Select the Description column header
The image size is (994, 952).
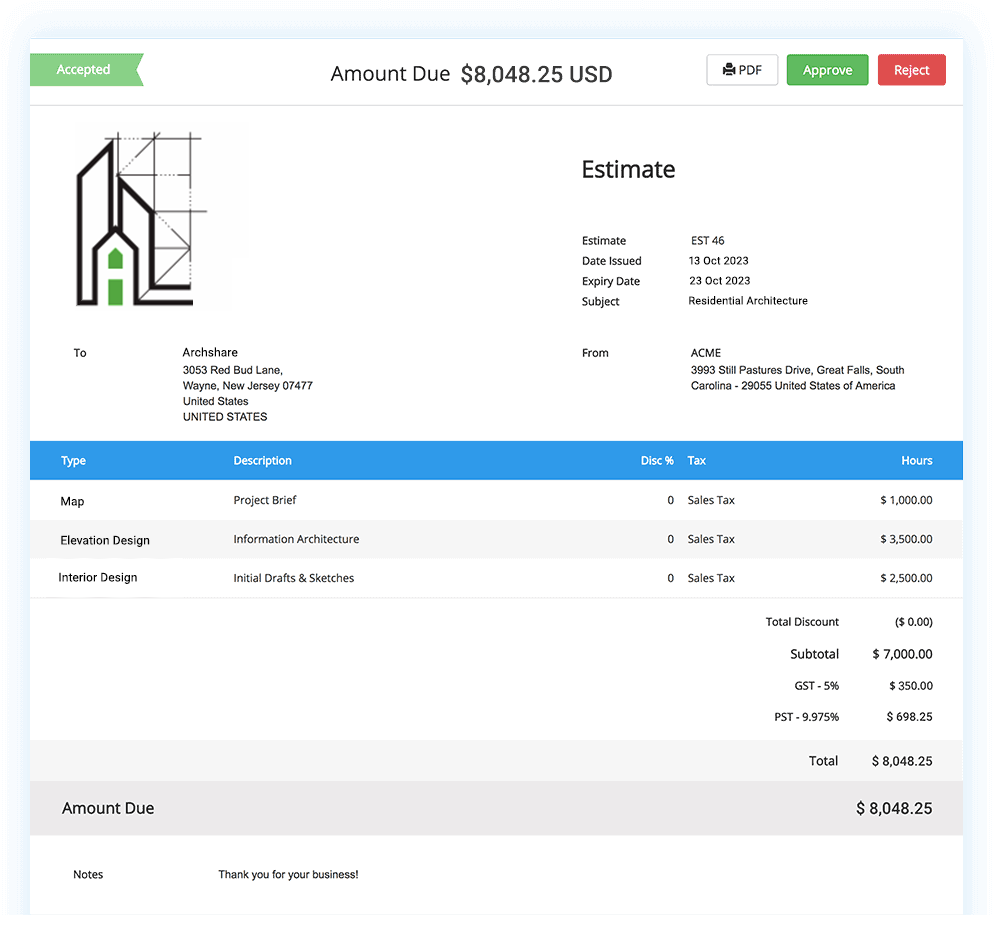(x=262, y=461)
